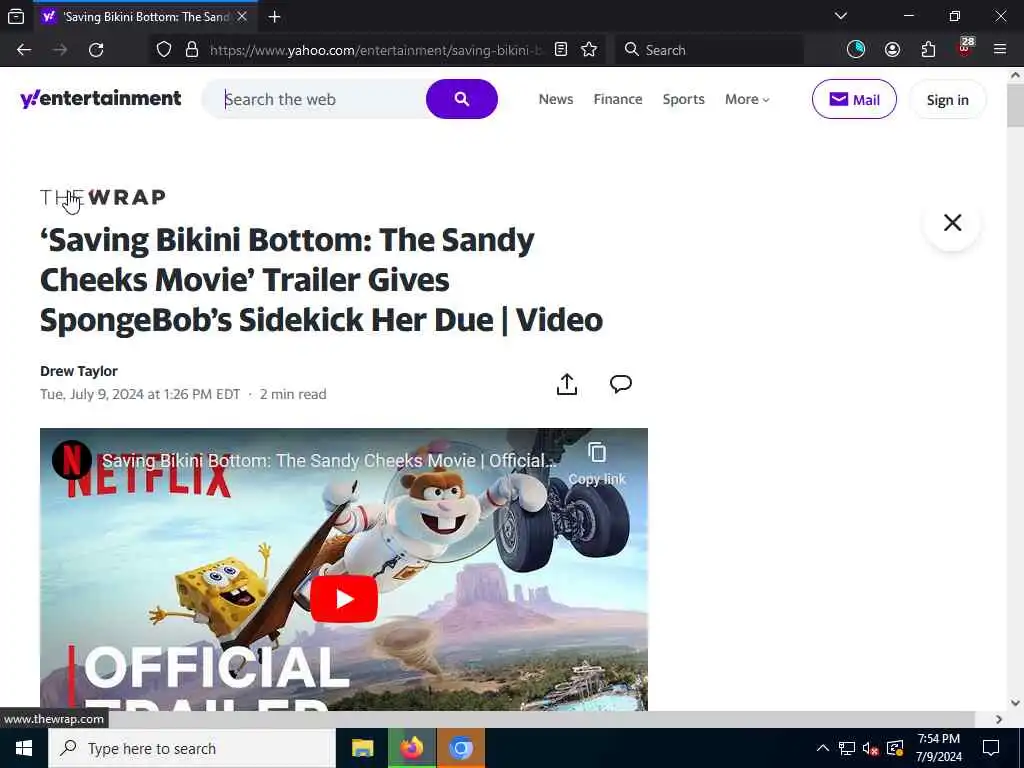Open the Firefox account icon
1024x768 pixels.
tap(892, 50)
